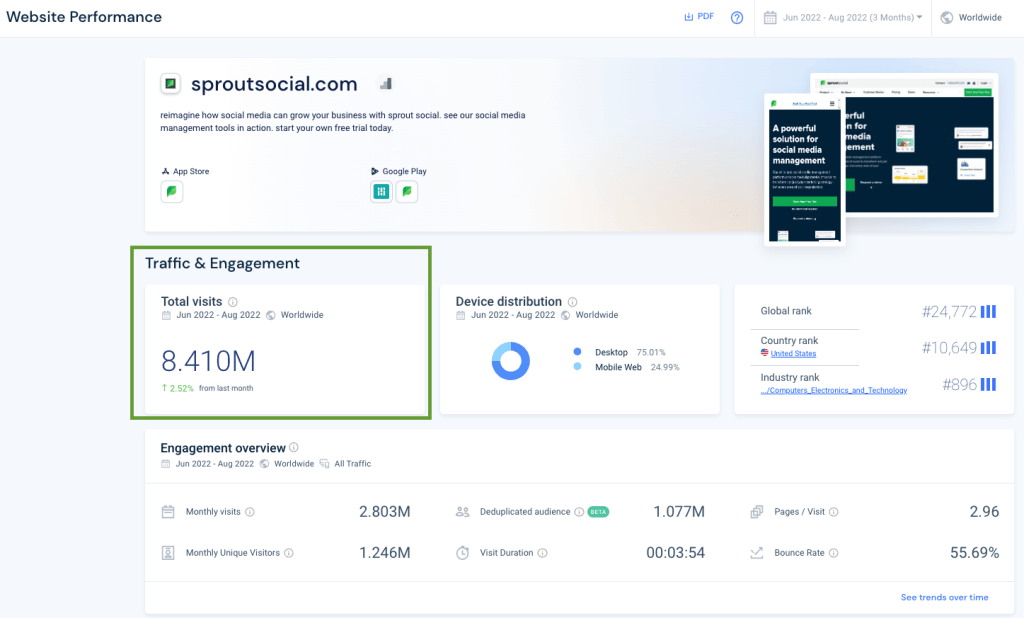Click the Deduplicated audience BETA badge
The image size is (1024, 618).
[597, 511]
